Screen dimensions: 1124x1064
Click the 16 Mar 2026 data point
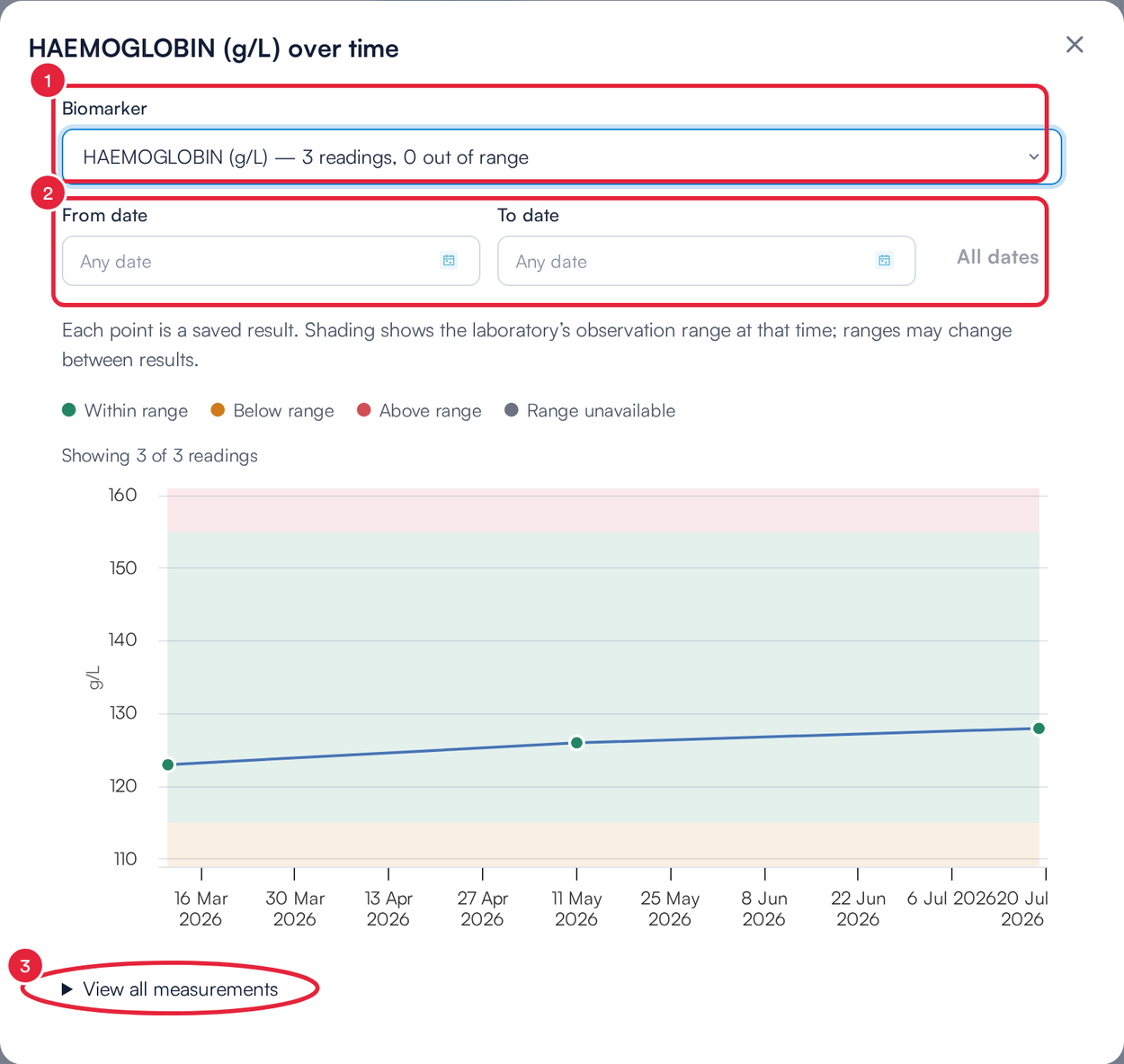point(168,764)
